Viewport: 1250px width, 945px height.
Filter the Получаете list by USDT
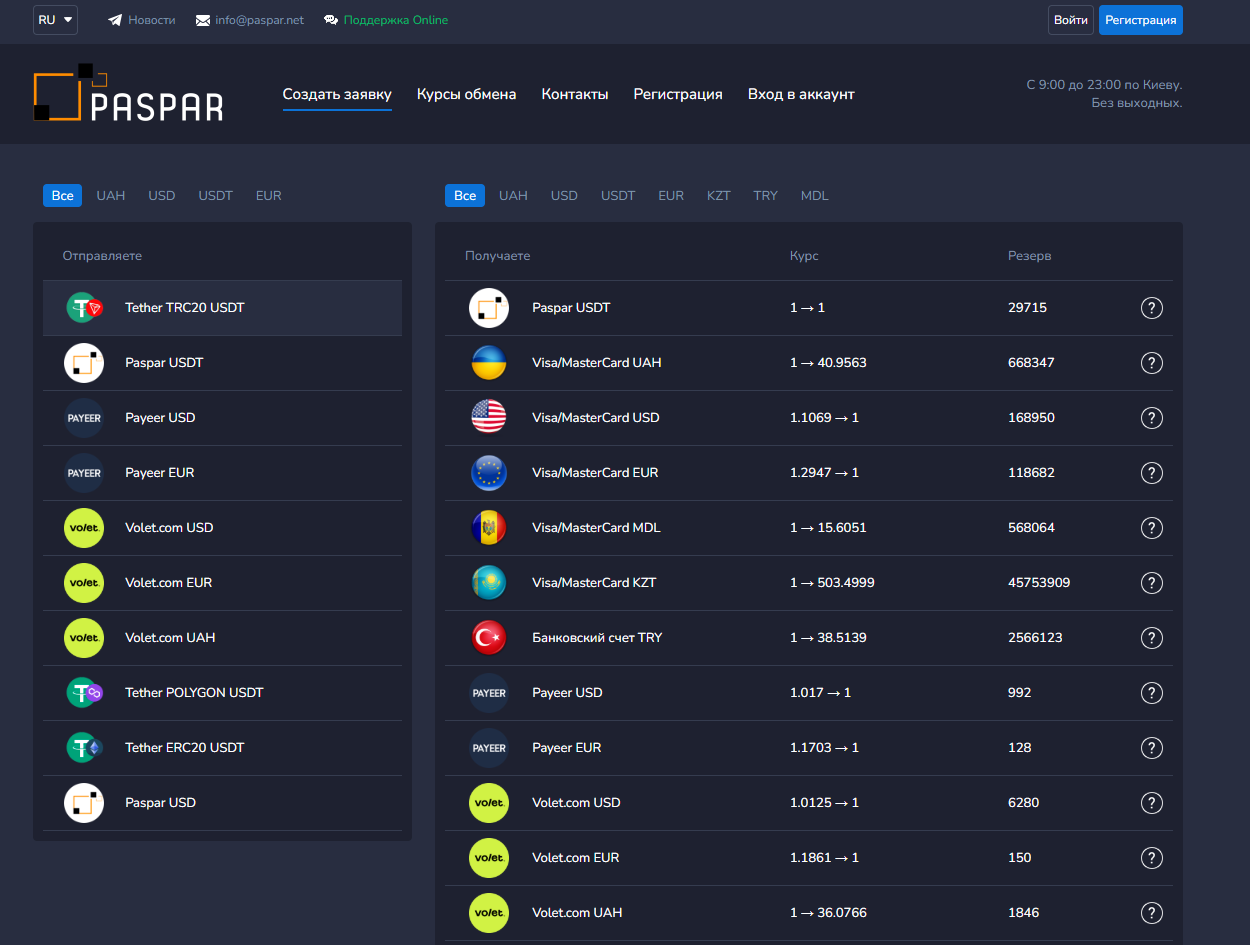[618, 195]
